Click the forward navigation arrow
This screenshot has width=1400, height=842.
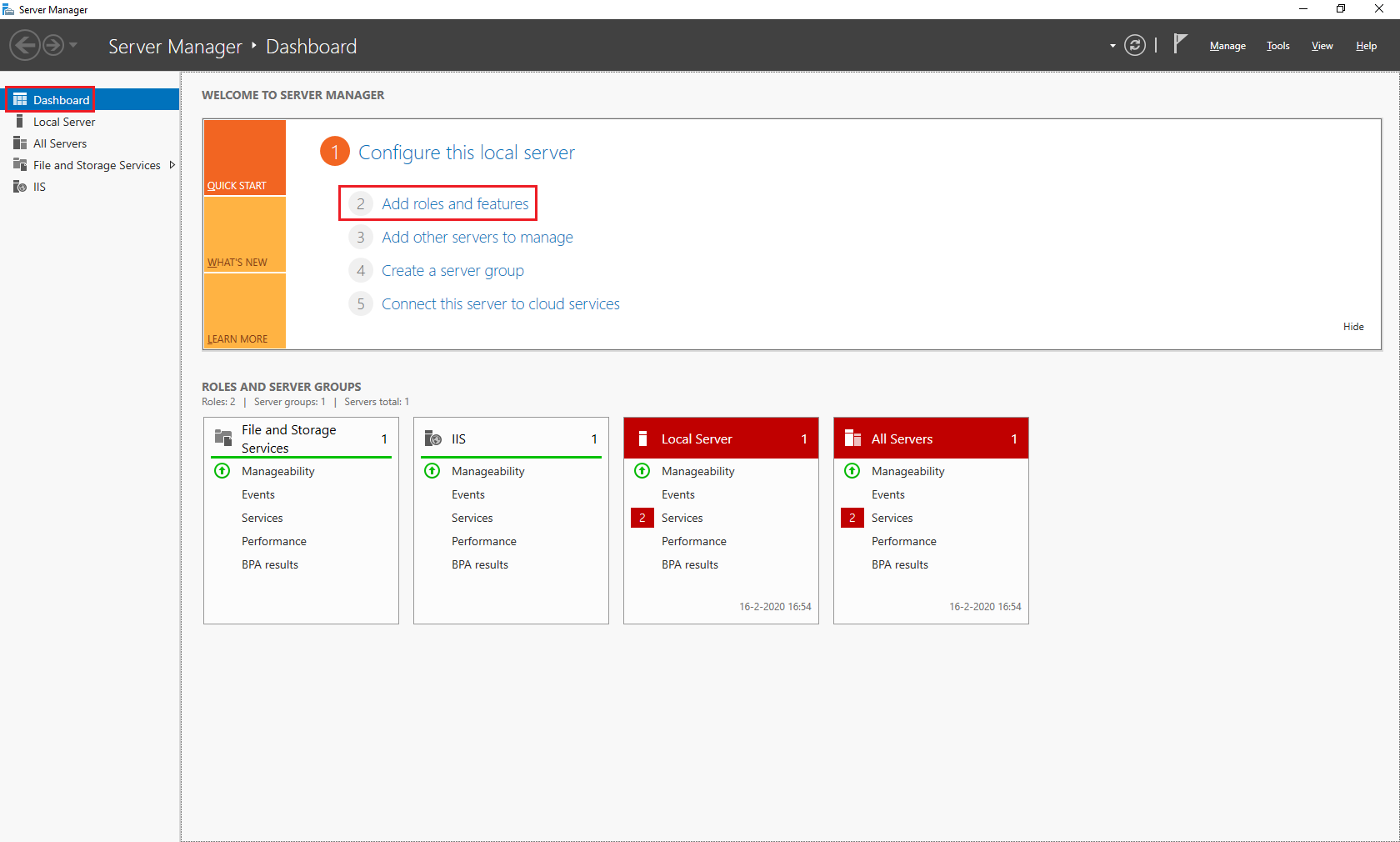click(53, 45)
